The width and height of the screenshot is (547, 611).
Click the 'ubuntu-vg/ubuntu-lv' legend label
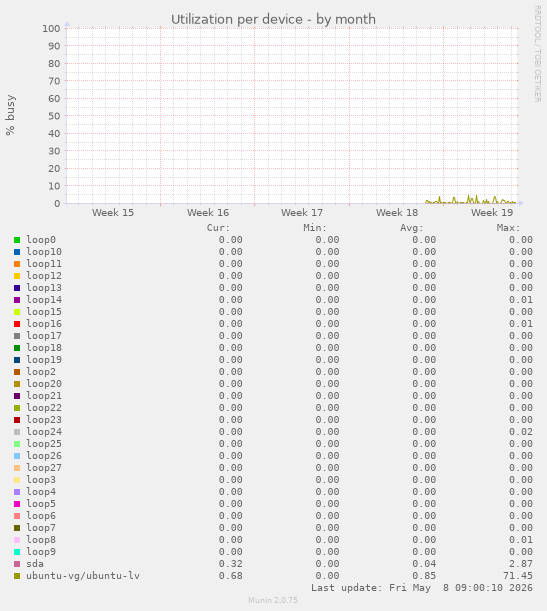click(x=83, y=576)
